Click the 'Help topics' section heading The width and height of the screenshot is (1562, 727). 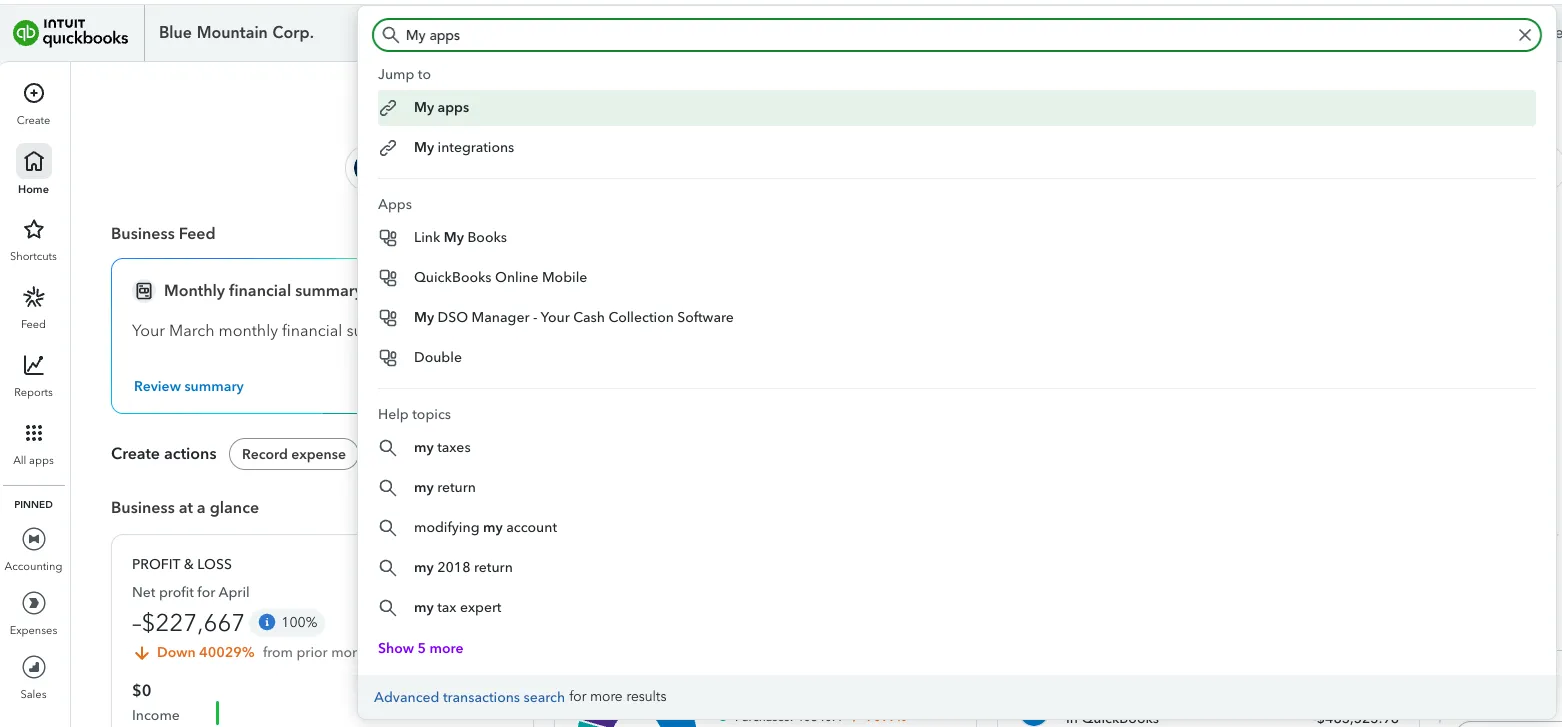pos(414,415)
